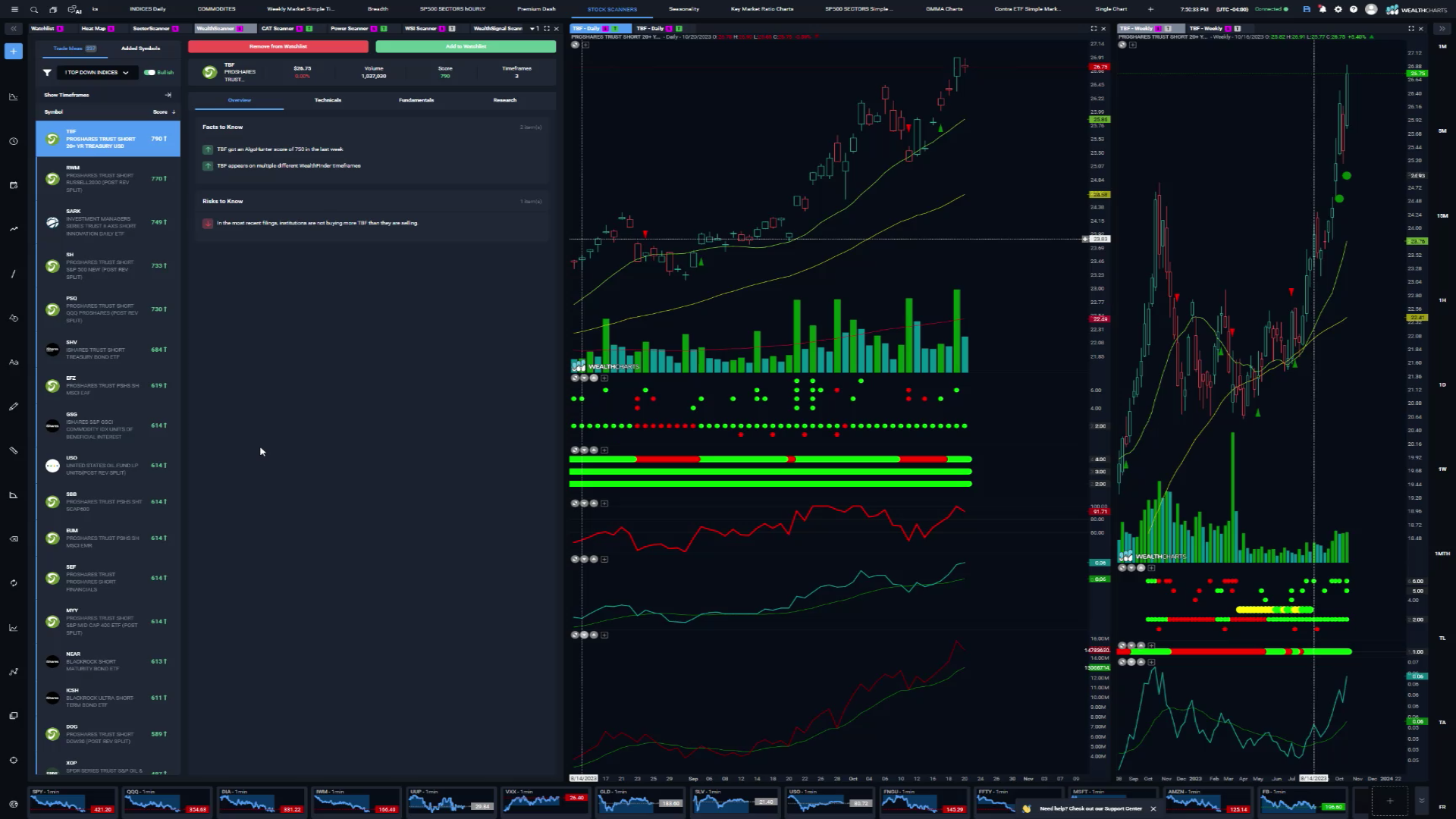Open the hamburger main menu
Image resolution: width=1456 pixels, height=819 pixels.
click(x=14, y=9)
